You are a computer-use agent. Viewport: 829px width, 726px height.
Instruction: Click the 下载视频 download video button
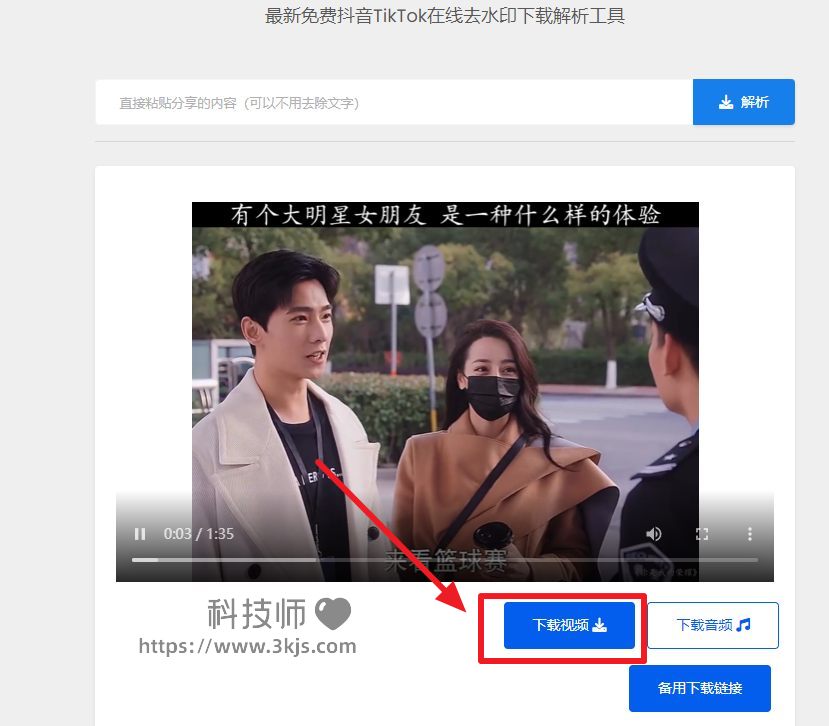[569, 625]
